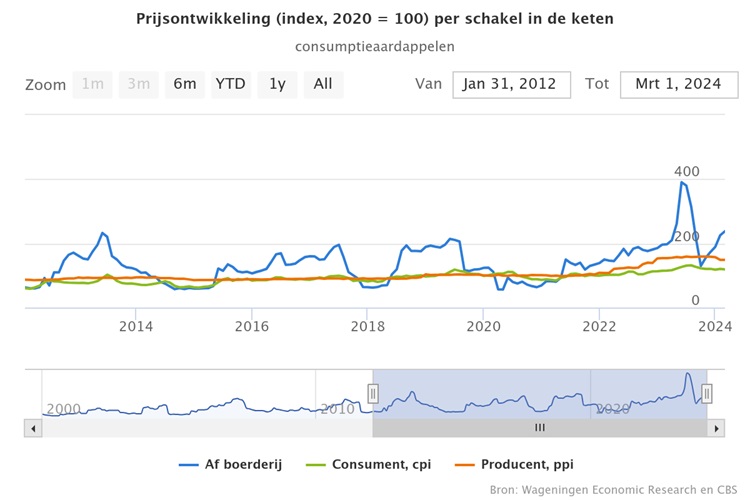Click the scrollbar right arrow button
Screen dimensions: 750x500
pos(715,427)
